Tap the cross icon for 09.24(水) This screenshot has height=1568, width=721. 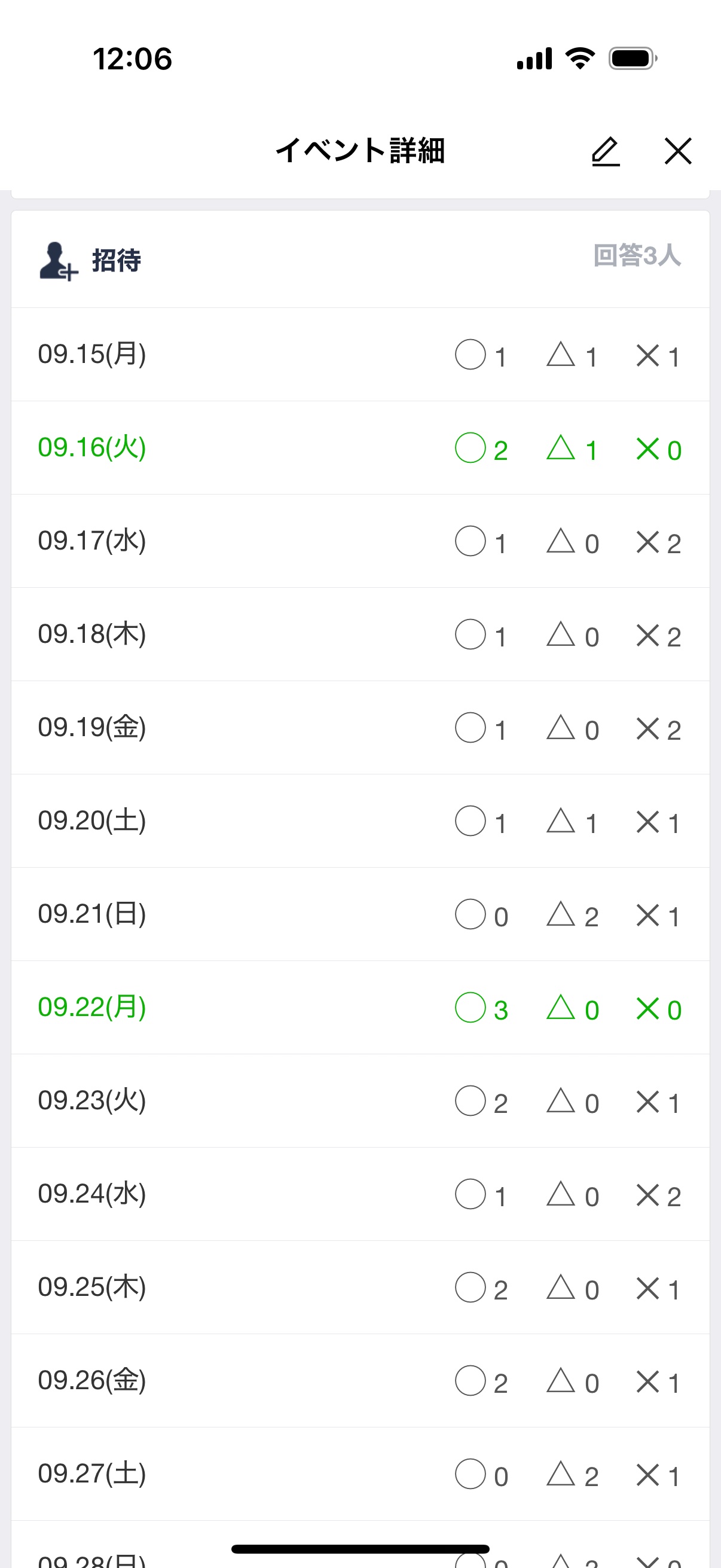coord(647,1195)
